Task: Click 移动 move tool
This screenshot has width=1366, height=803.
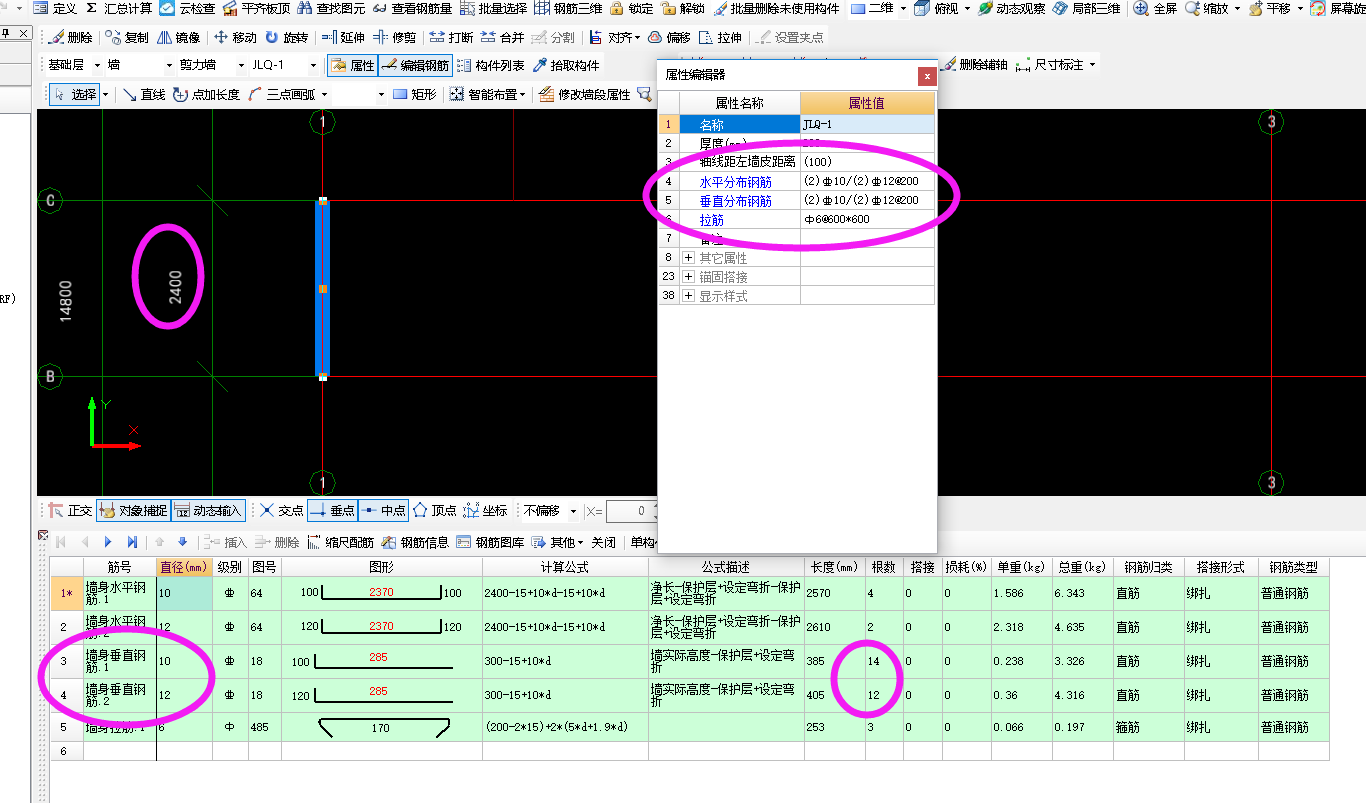Action: tap(235, 38)
